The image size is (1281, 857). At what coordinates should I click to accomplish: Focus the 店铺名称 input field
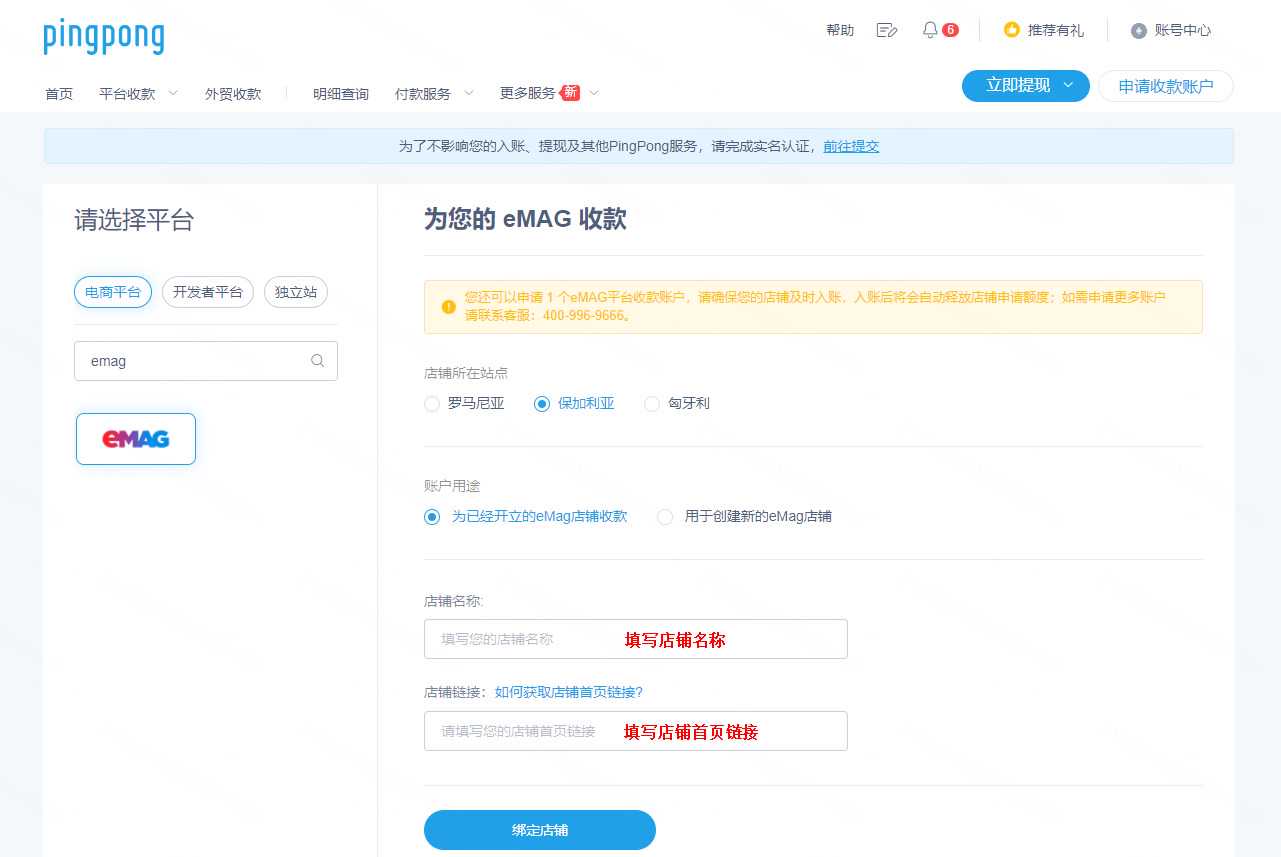(x=636, y=639)
